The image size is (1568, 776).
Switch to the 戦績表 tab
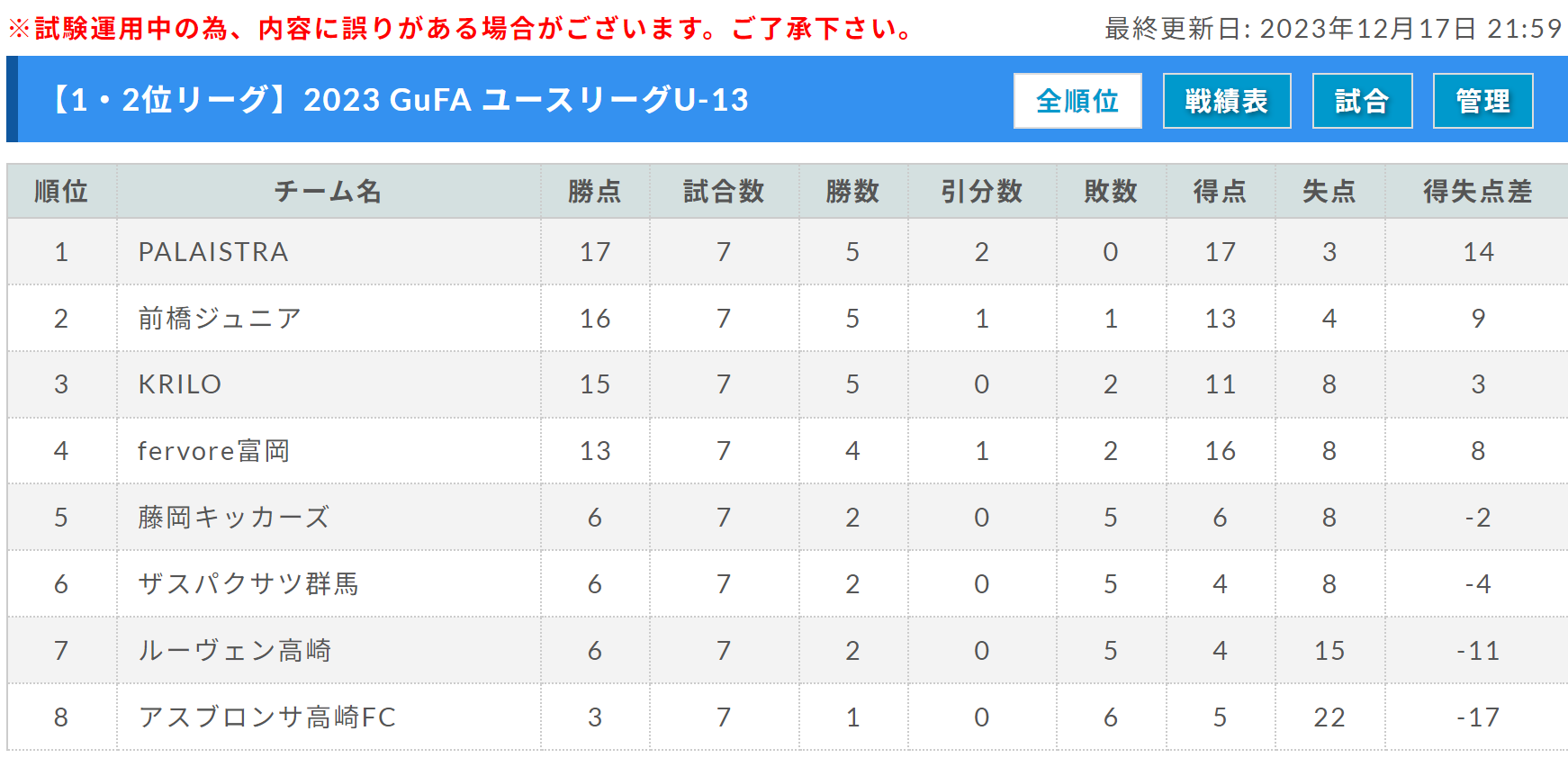[x=1227, y=101]
